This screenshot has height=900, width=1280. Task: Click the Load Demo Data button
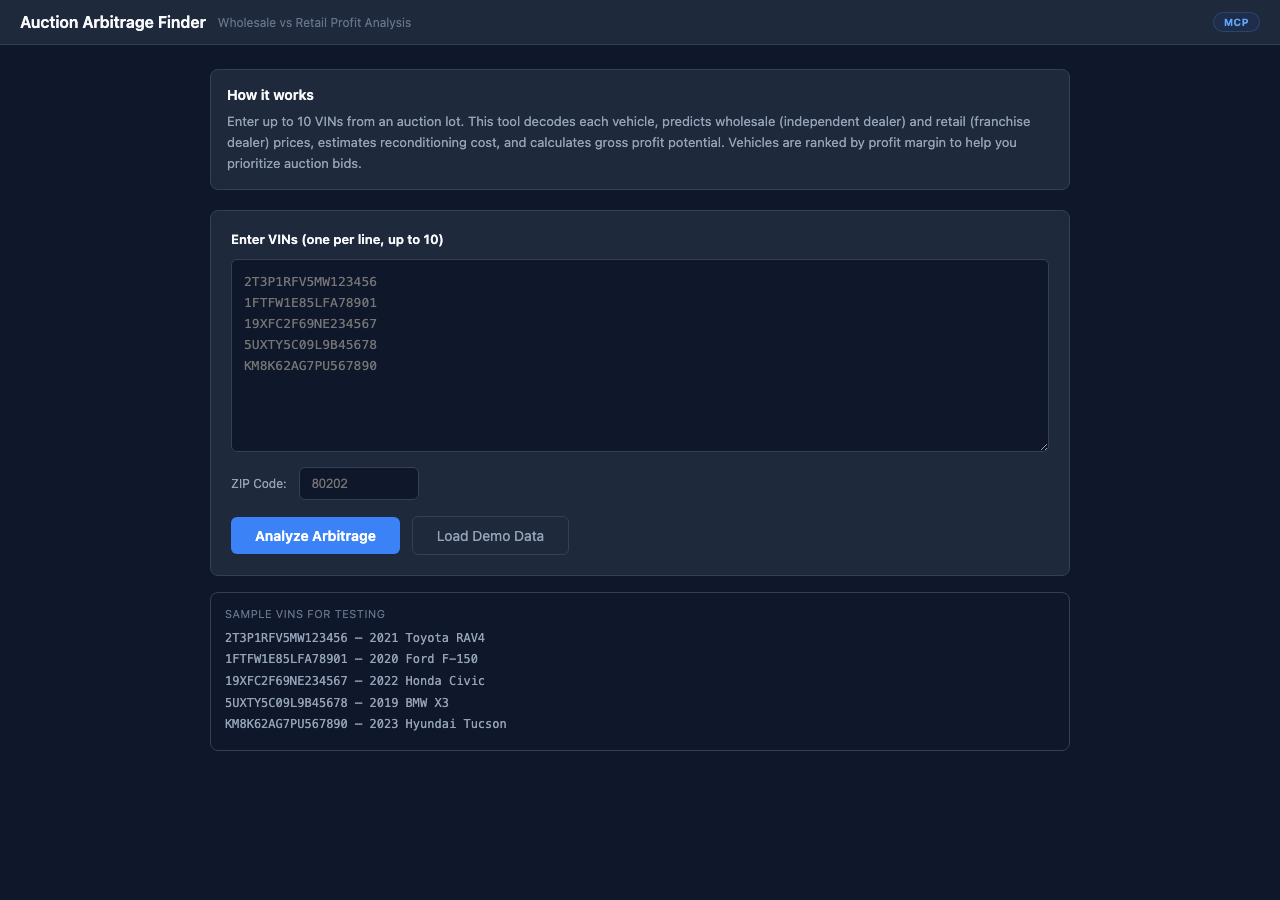tap(490, 535)
